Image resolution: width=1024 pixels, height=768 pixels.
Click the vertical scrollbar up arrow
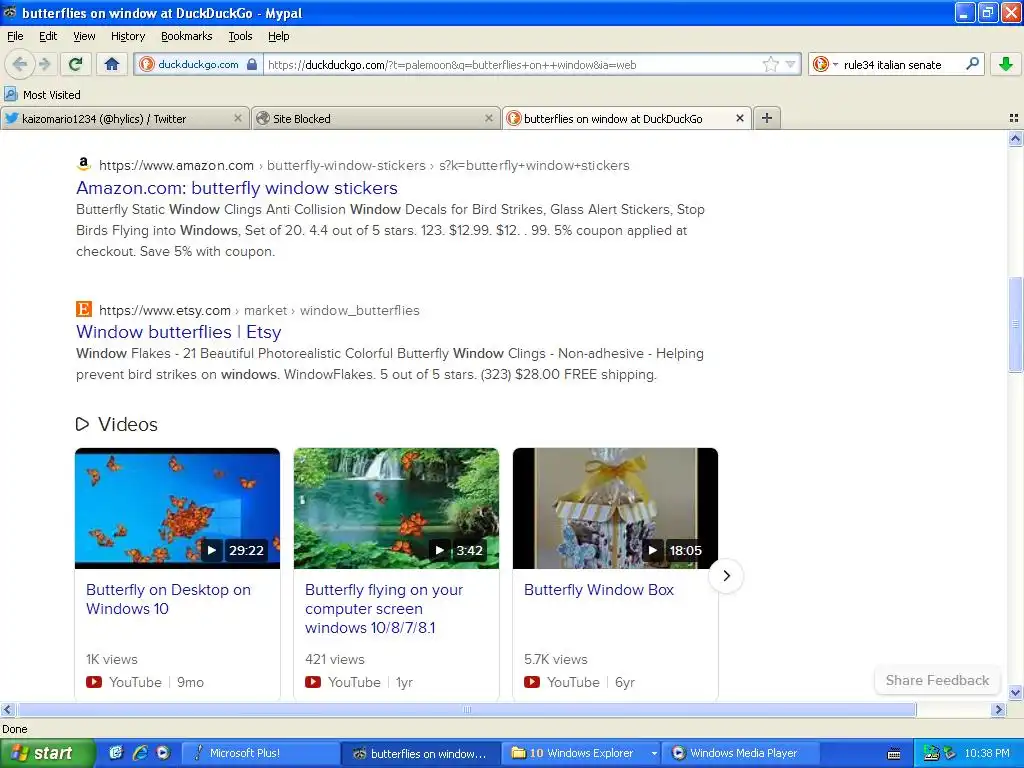coord(1015,138)
